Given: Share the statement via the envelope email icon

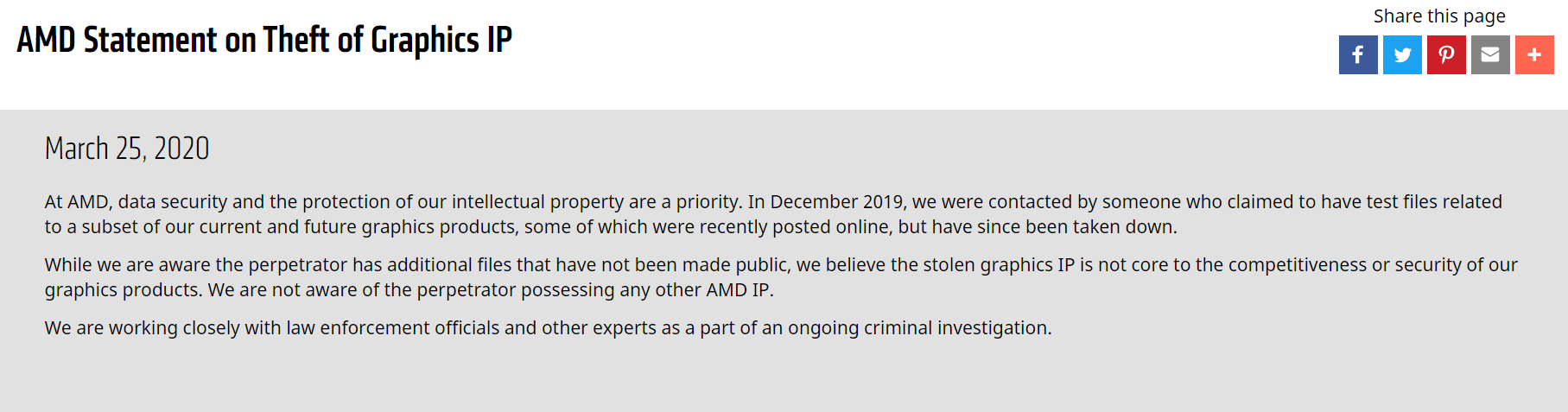Looking at the screenshot, I should pos(1490,54).
